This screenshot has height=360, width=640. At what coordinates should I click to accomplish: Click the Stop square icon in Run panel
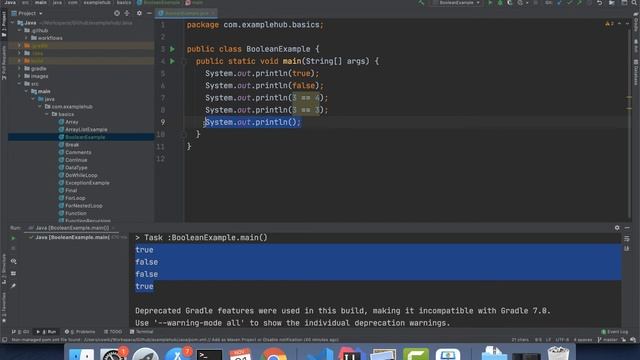13,248
